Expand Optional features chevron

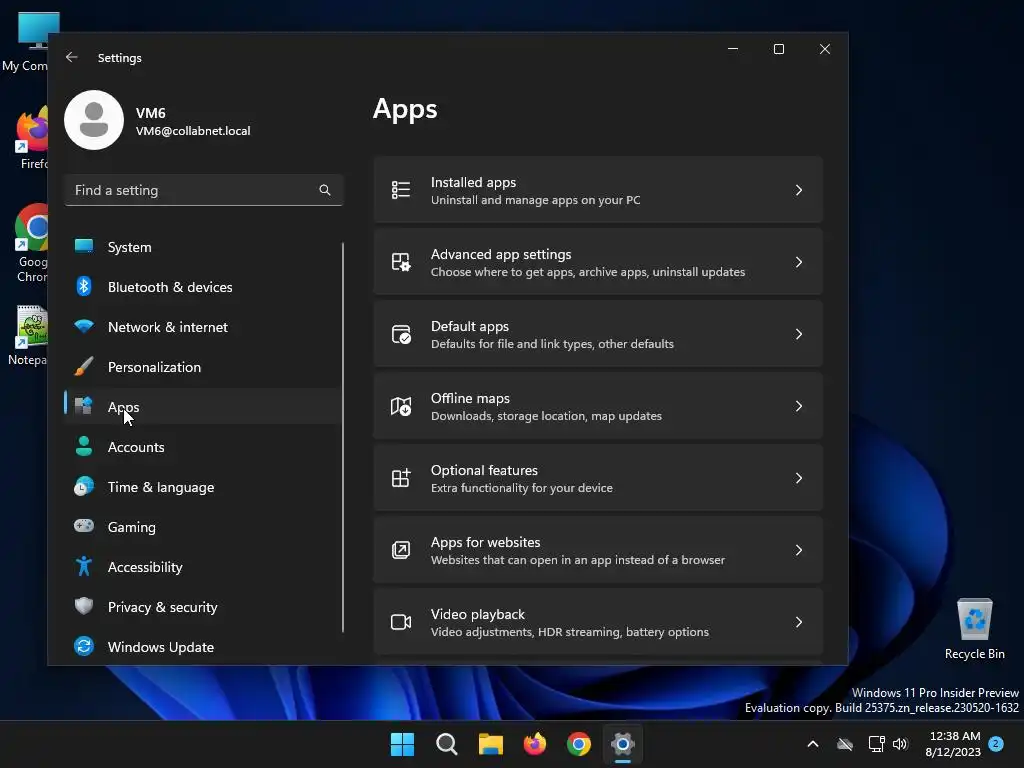click(799, 478)
